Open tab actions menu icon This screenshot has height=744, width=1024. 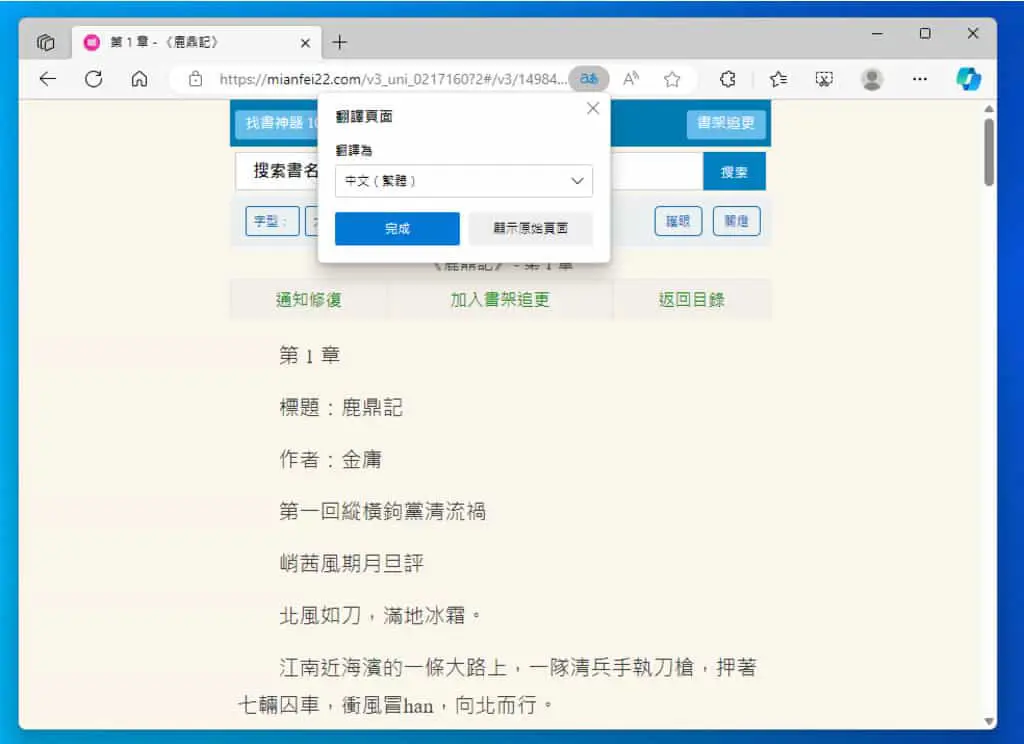pyautogui.click(x=46, y=42)
